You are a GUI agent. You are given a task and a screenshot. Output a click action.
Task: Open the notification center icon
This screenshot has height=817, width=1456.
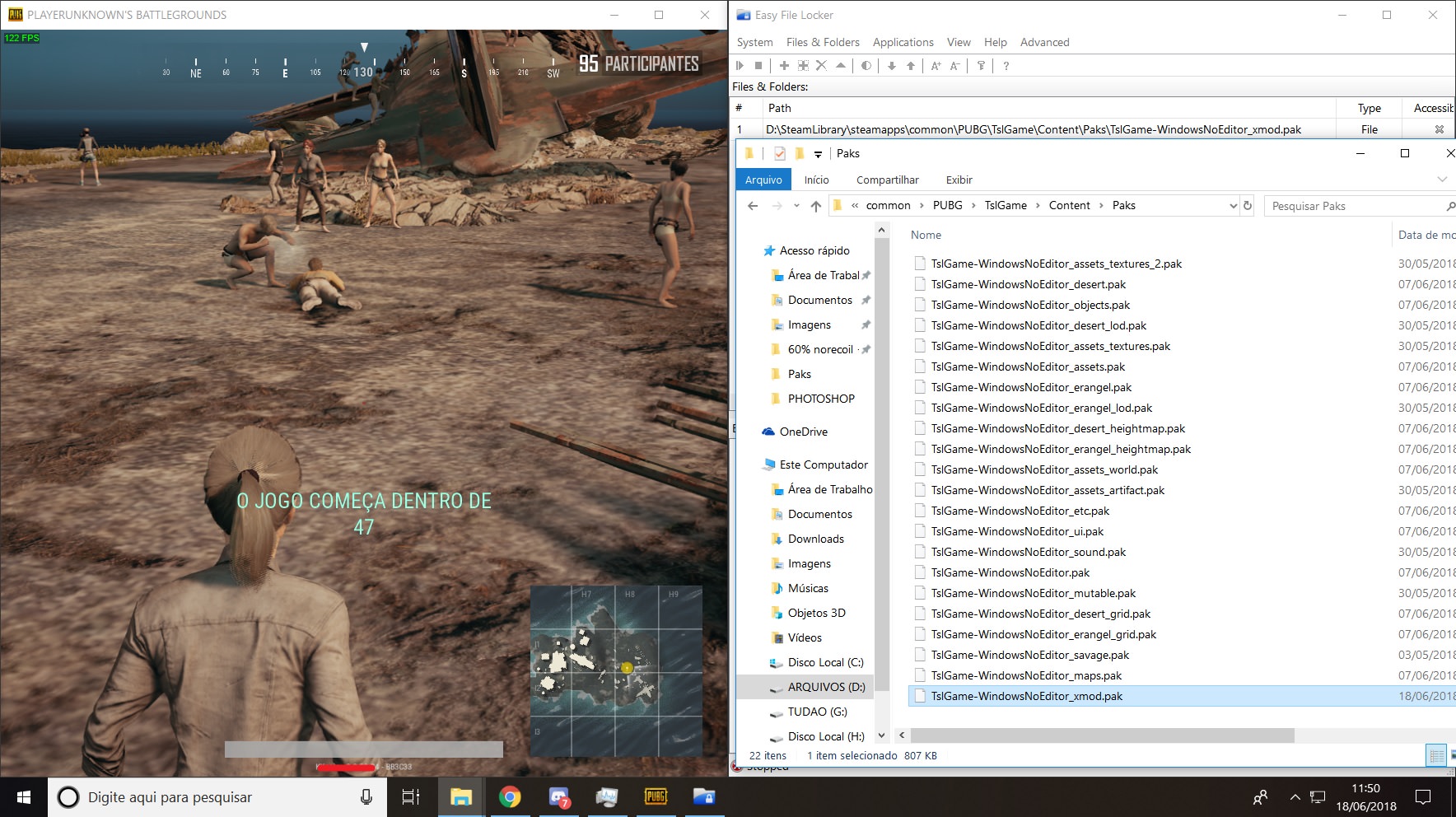coord(1423,796)
